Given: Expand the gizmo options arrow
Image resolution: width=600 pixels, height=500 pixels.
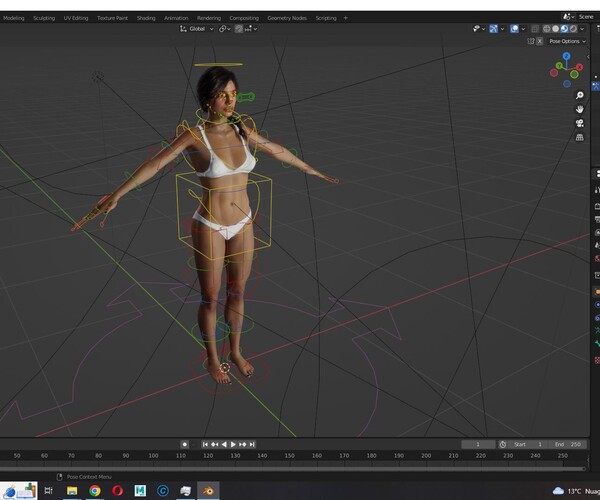Looking at the screenshot, I should point(502,29).
